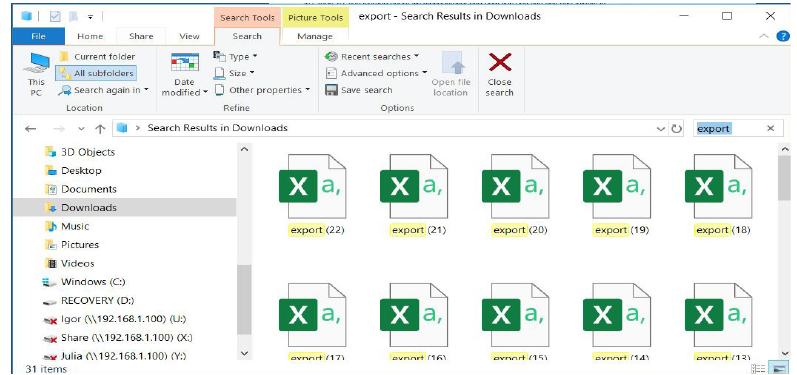Screen dimensions: 797x375
Task: Show Recent searches list
Action: click(373, 56)
